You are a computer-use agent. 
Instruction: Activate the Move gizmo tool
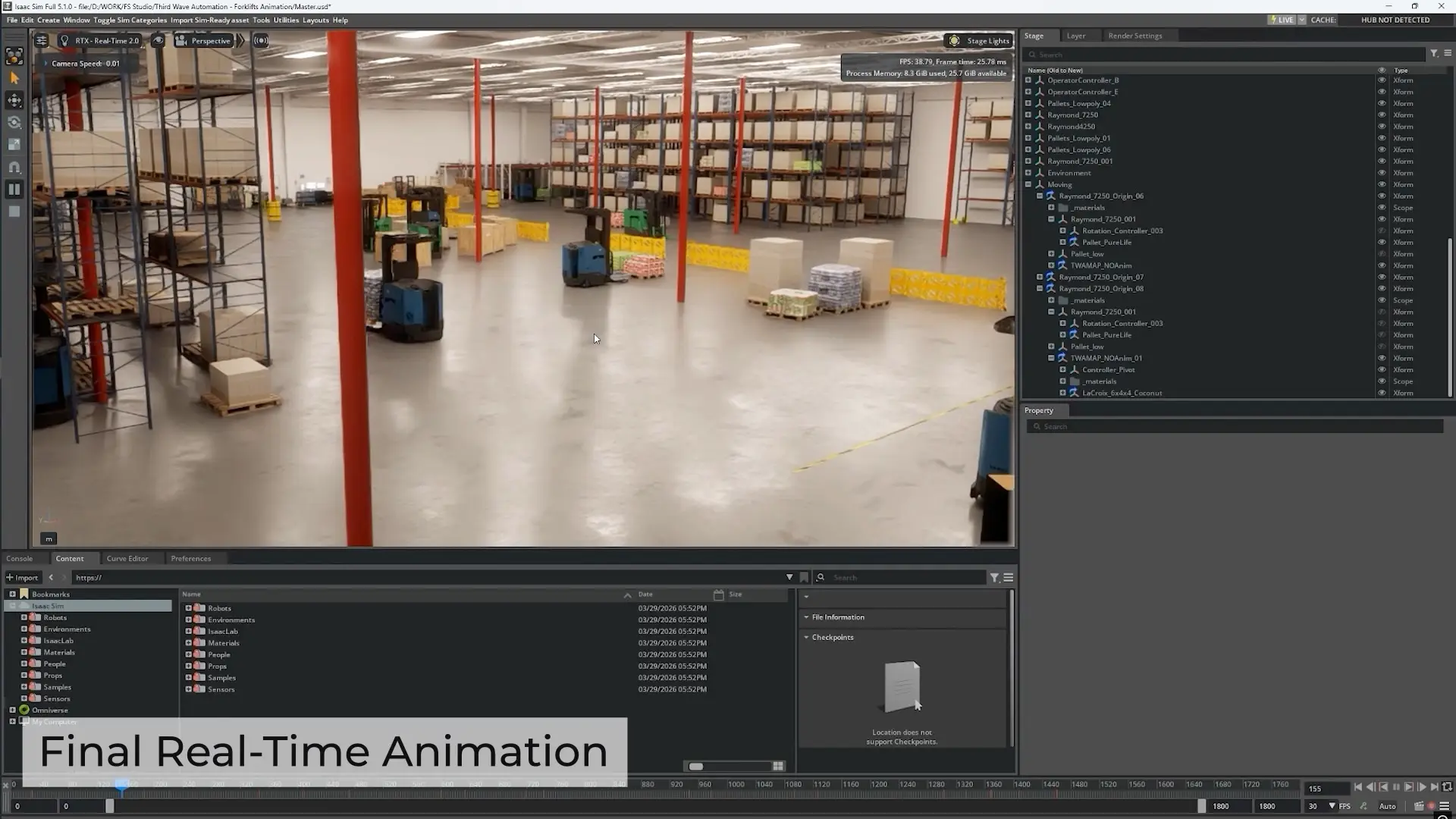(x=14, y=100)
